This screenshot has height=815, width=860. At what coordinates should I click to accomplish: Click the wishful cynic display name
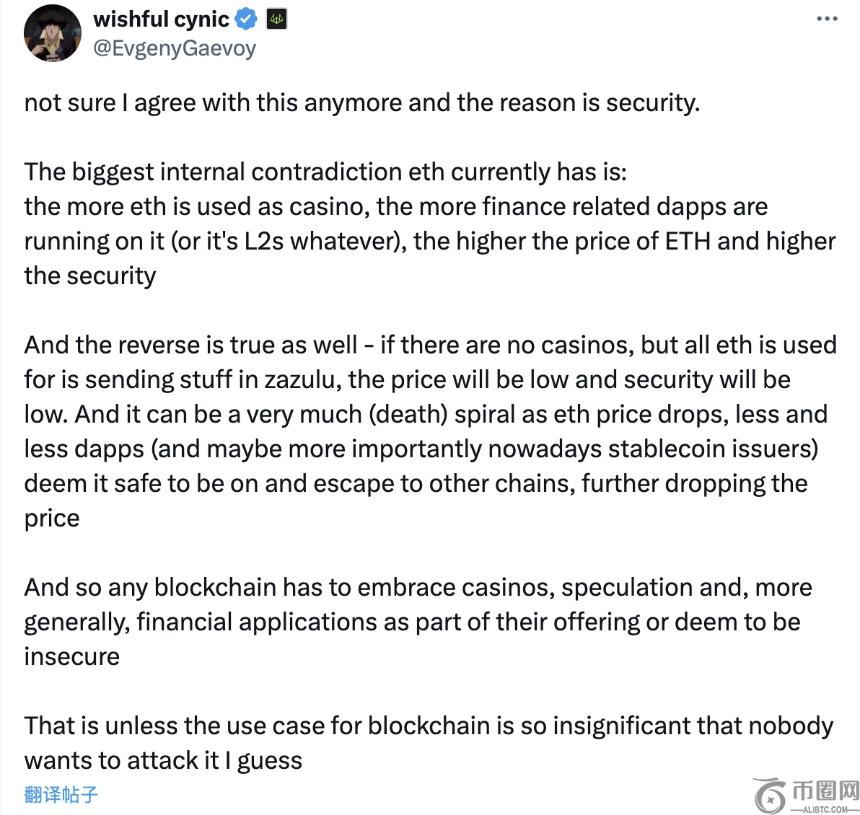click(x=161, y=19)
